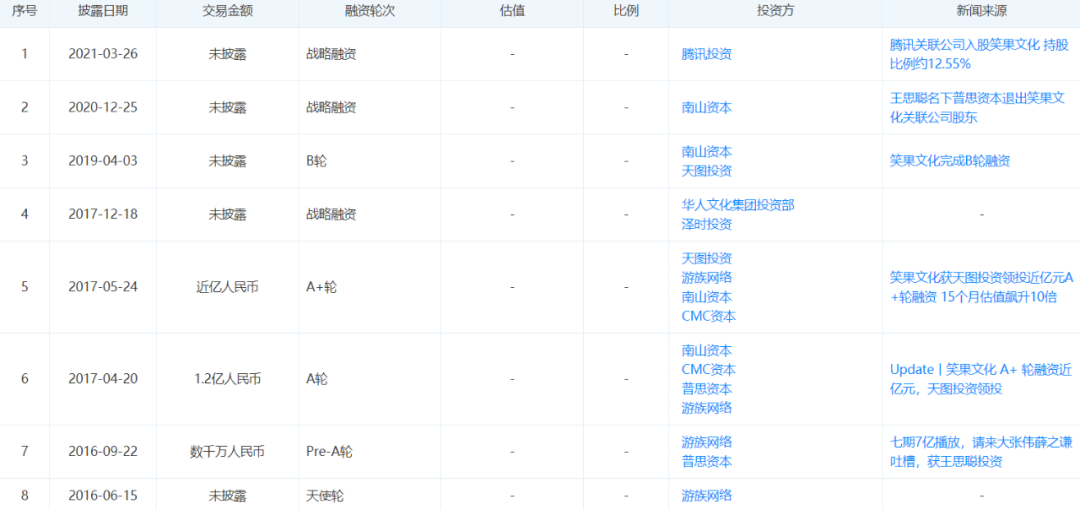Select the 融资轮次 column header
The image size is (1080, 510).
tap(370, 13)
